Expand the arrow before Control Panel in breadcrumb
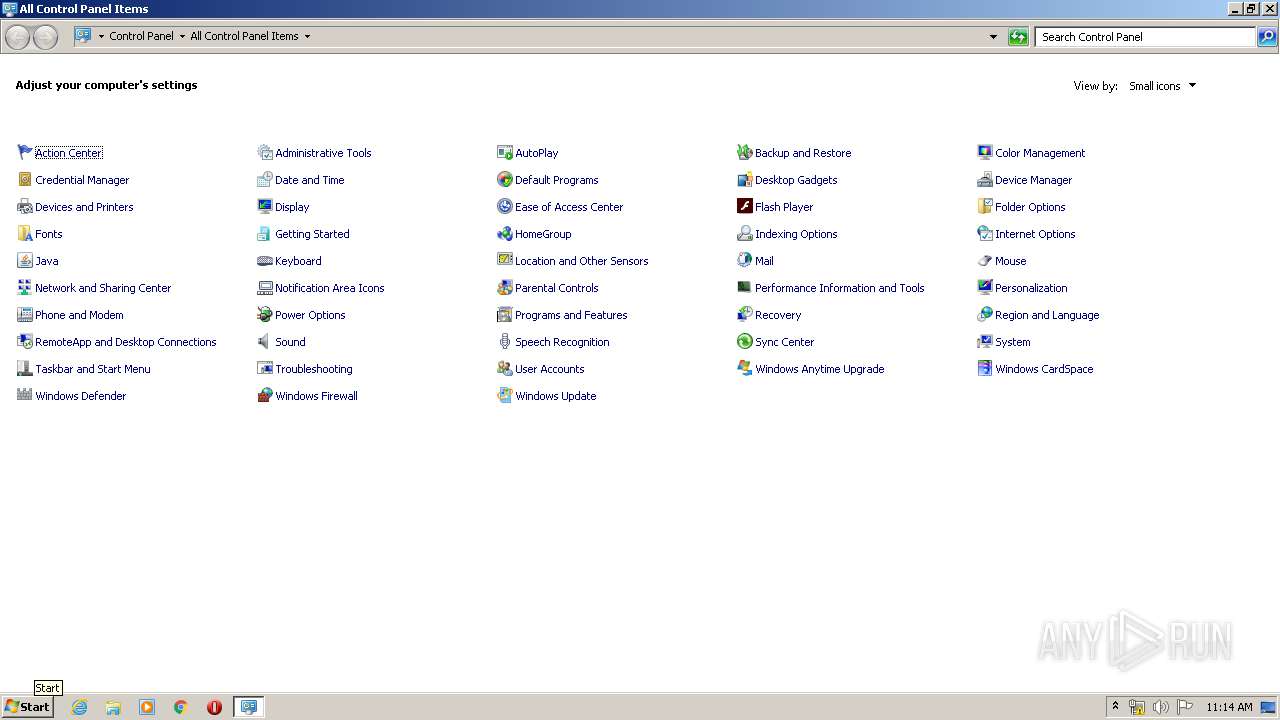 pos(101,36)
